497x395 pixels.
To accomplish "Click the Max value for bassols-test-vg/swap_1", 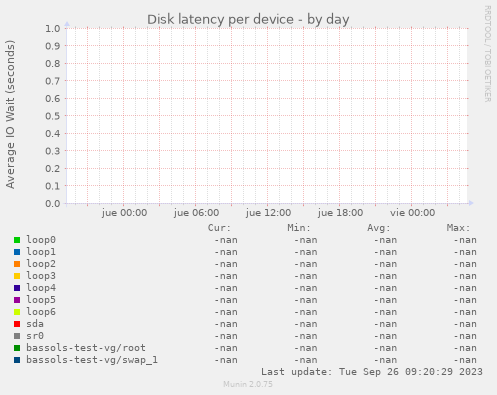I will coord(465,360).
